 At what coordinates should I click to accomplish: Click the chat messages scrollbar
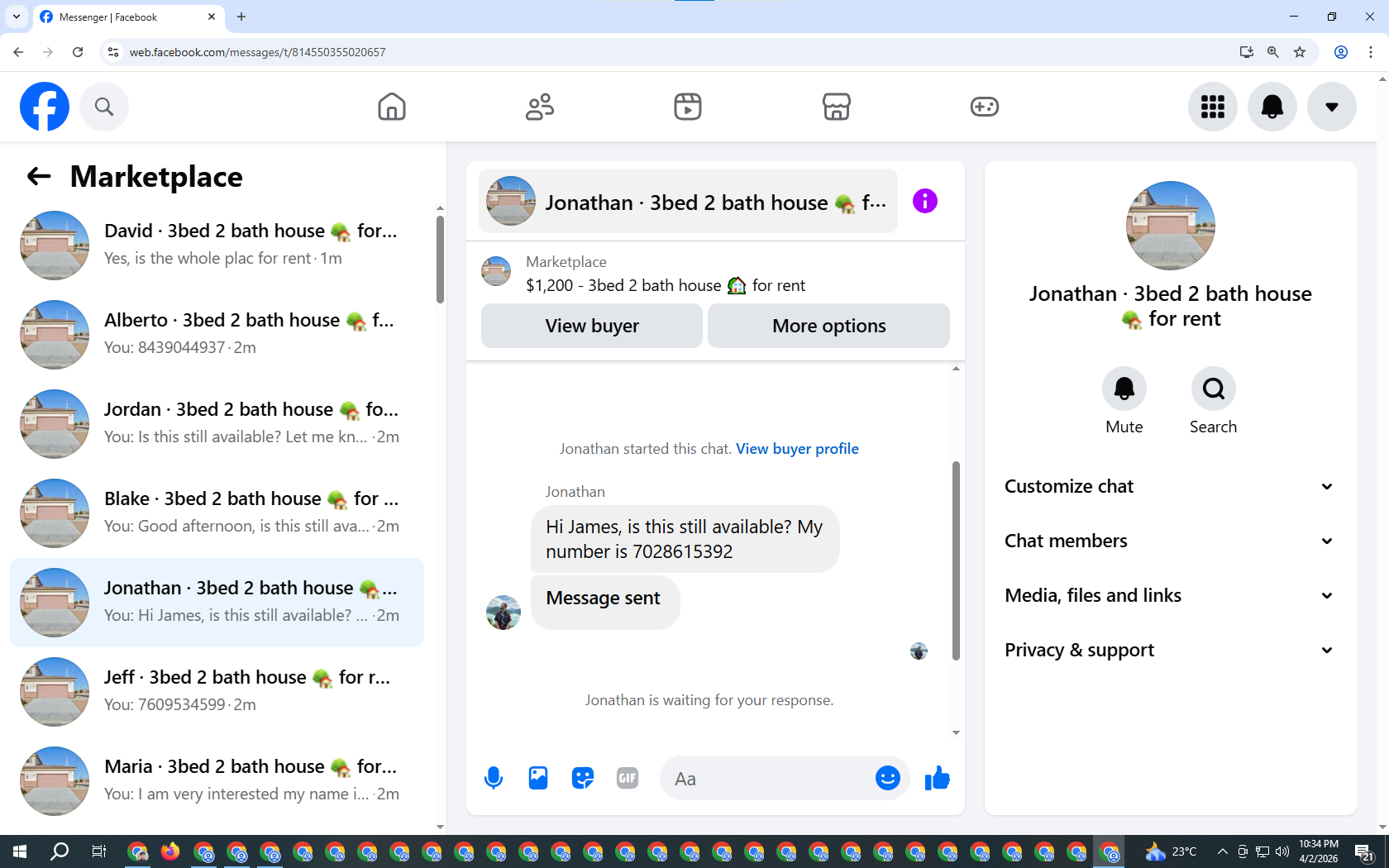pyautogui.click(x=956, y=560)
